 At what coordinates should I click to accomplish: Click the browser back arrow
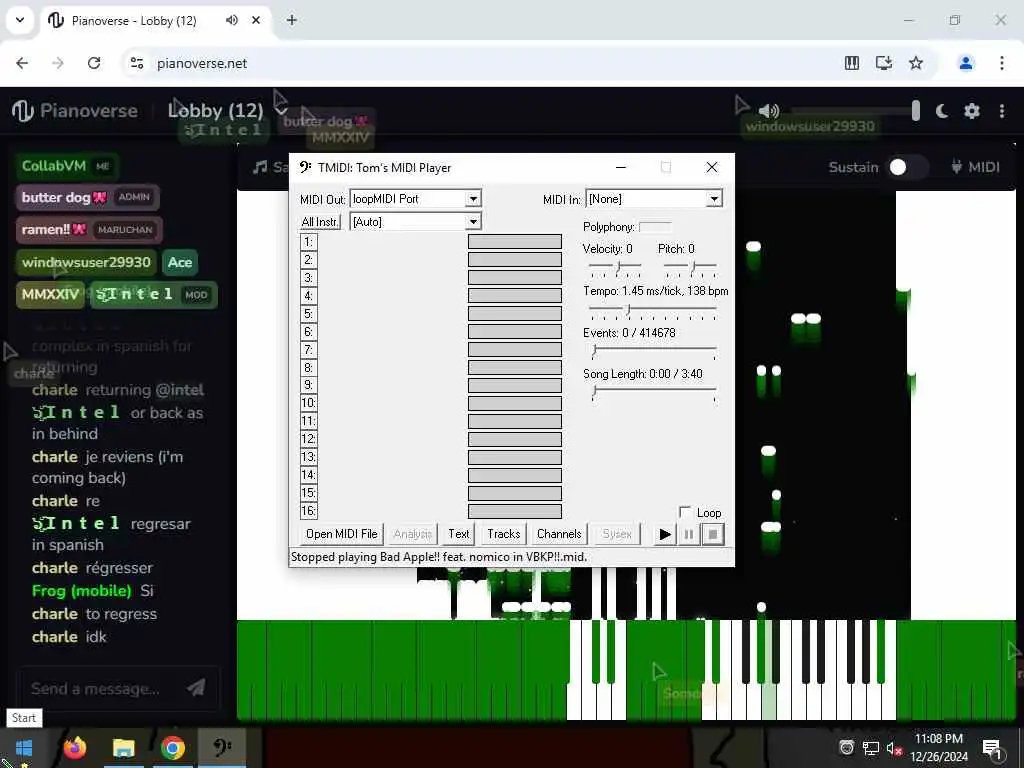point(22,63)
